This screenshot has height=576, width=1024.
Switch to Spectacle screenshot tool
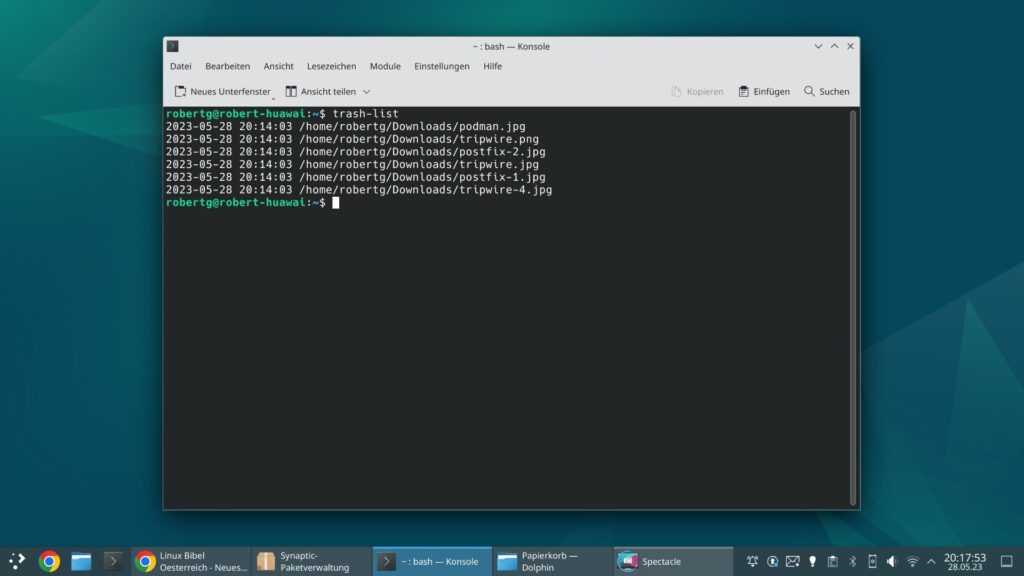point(673,561)
